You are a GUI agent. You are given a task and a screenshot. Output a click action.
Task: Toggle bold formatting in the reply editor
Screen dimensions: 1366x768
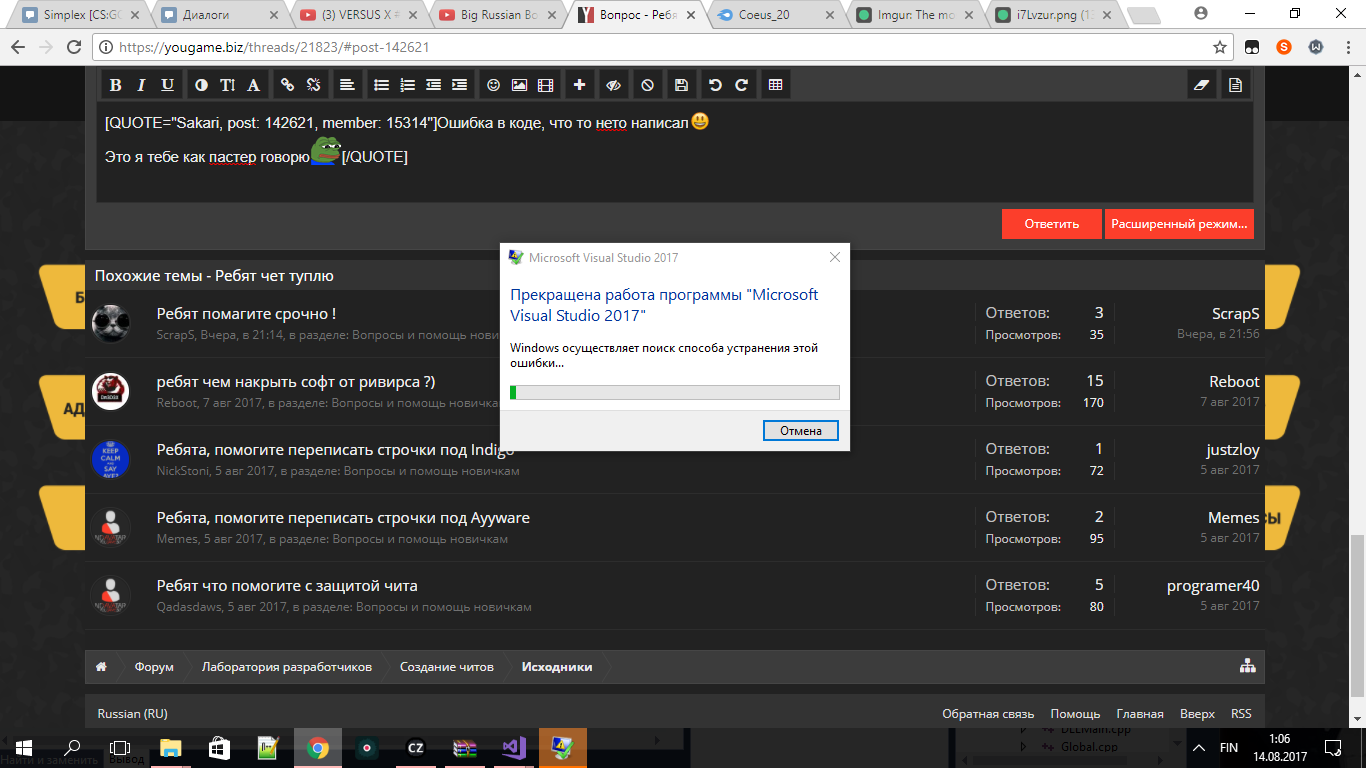(116, 85)
